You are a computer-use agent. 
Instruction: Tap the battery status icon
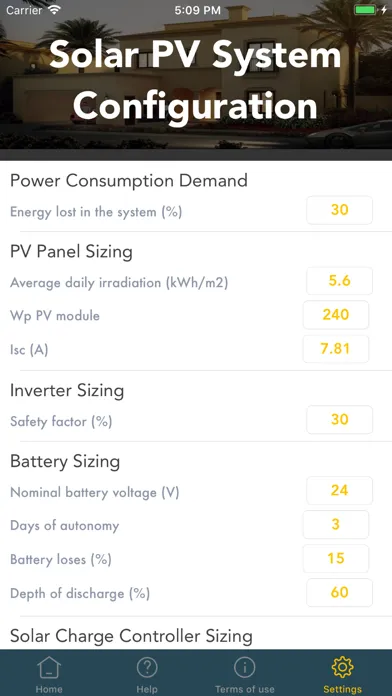click(370, 10)
